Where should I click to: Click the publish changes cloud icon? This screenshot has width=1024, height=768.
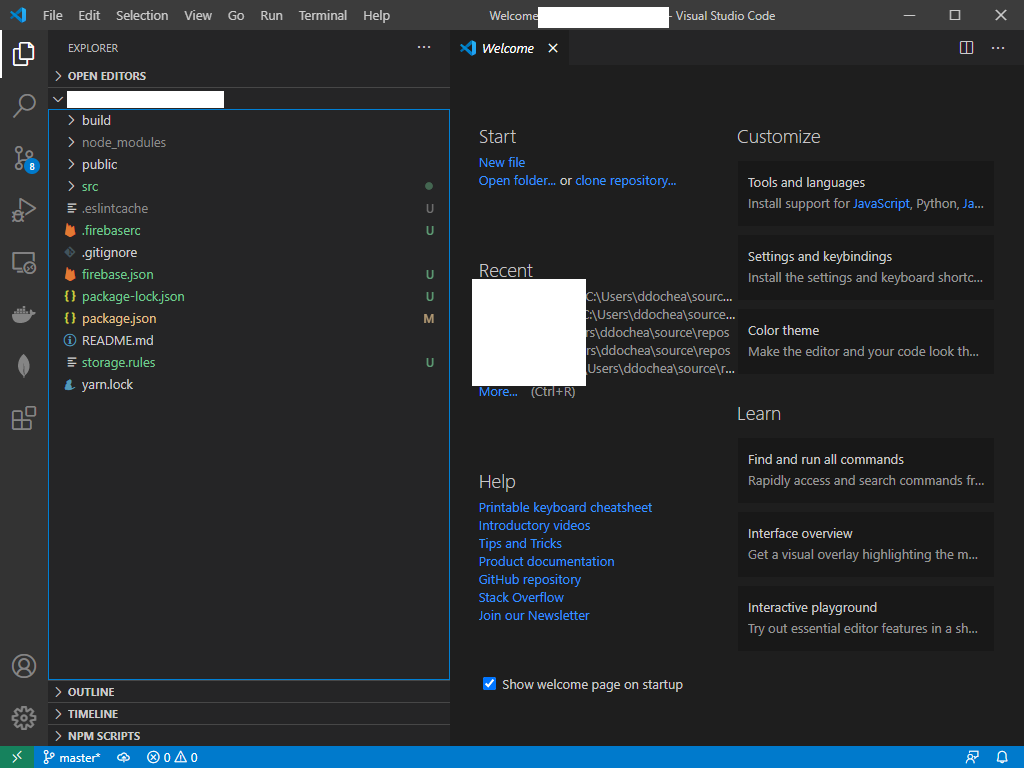coord(123,758)
